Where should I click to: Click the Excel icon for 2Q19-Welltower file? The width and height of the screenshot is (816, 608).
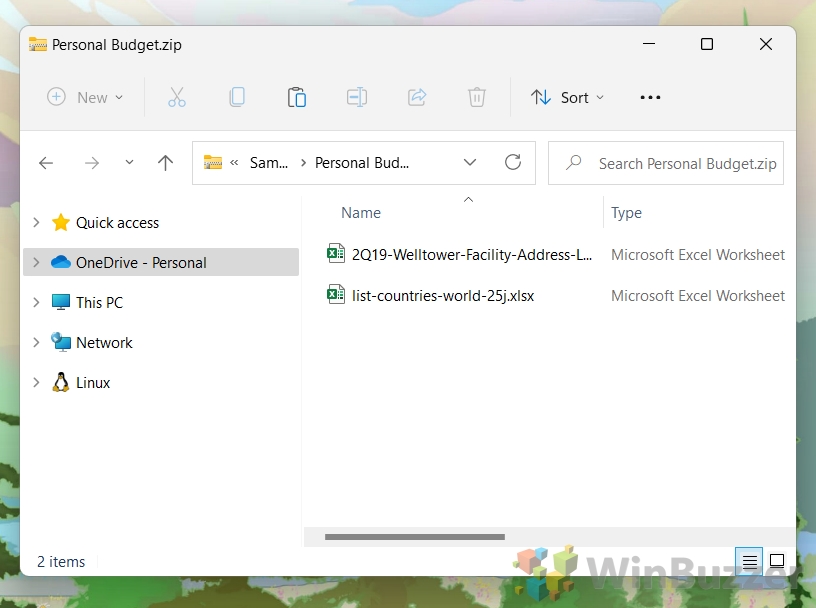[336, 254]
